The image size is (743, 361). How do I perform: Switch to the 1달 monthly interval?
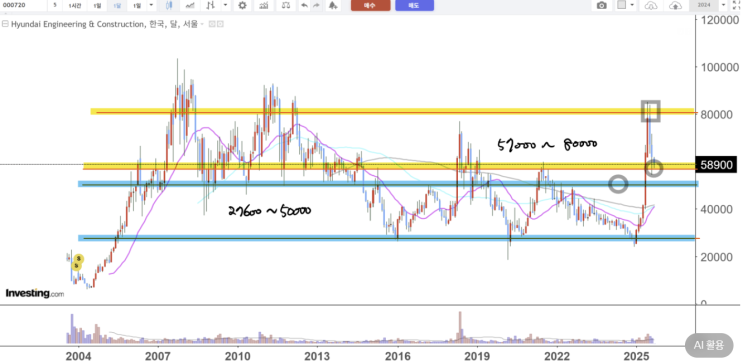[x=117, y=5]
